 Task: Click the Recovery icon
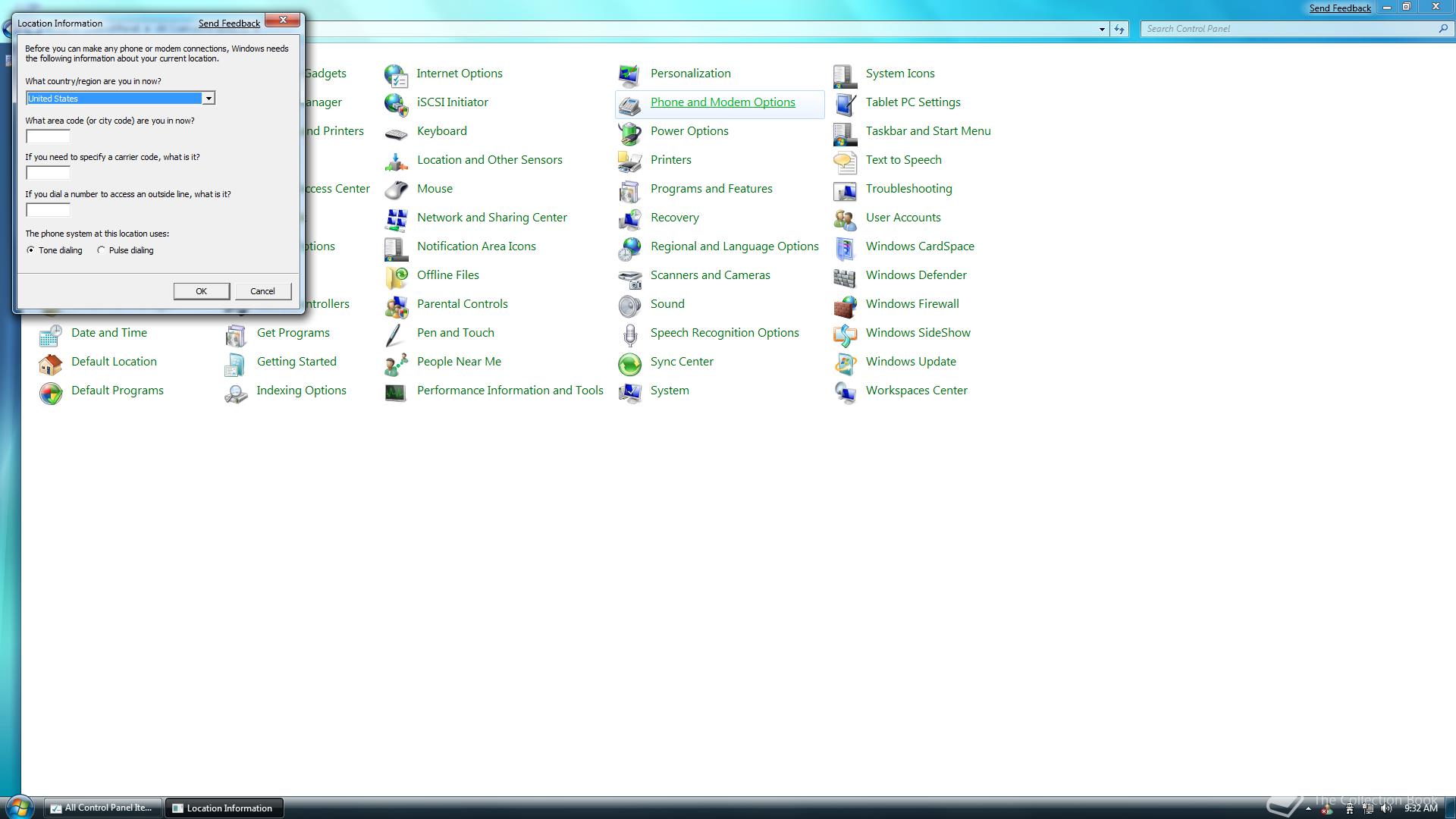click(629, 219)
